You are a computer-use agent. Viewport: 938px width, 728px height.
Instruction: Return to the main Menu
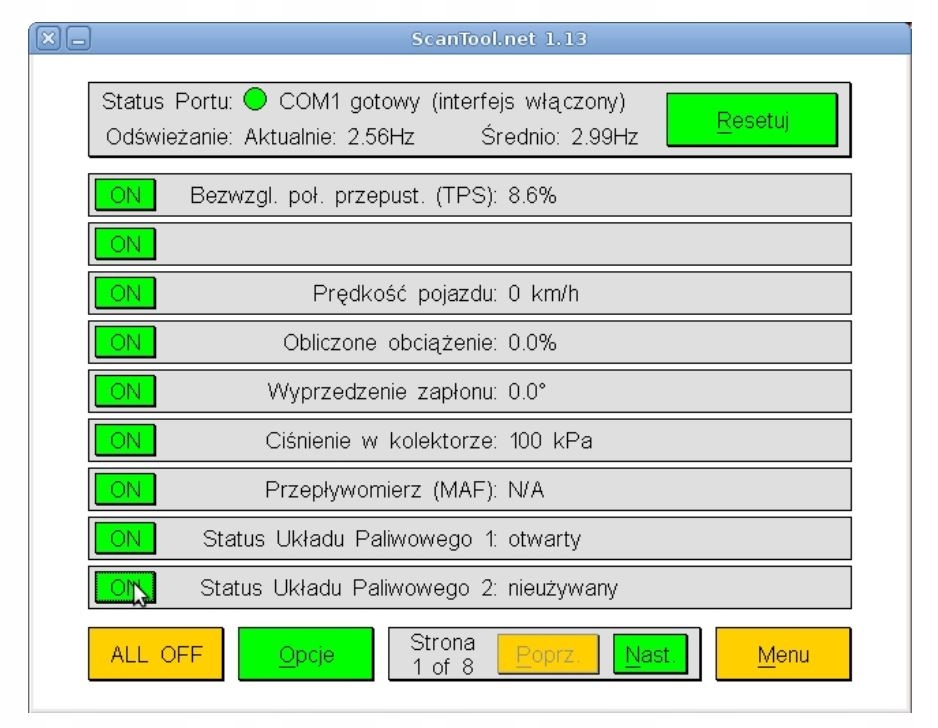[x=783, y=655]
